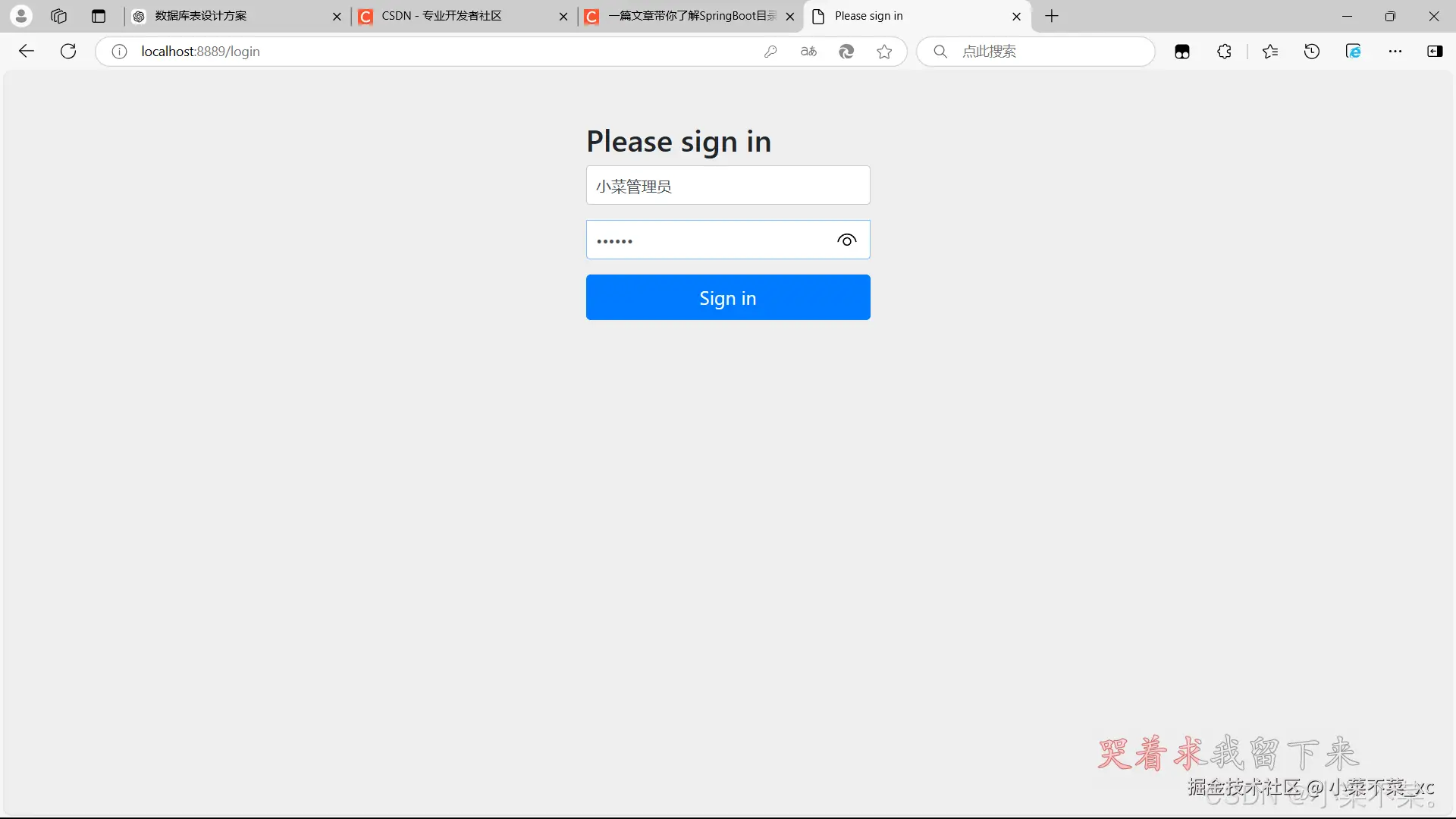Viewport: 1456px width, 819px height.
Task: Open the user profile menu
Action: click(x=21, y=16)
